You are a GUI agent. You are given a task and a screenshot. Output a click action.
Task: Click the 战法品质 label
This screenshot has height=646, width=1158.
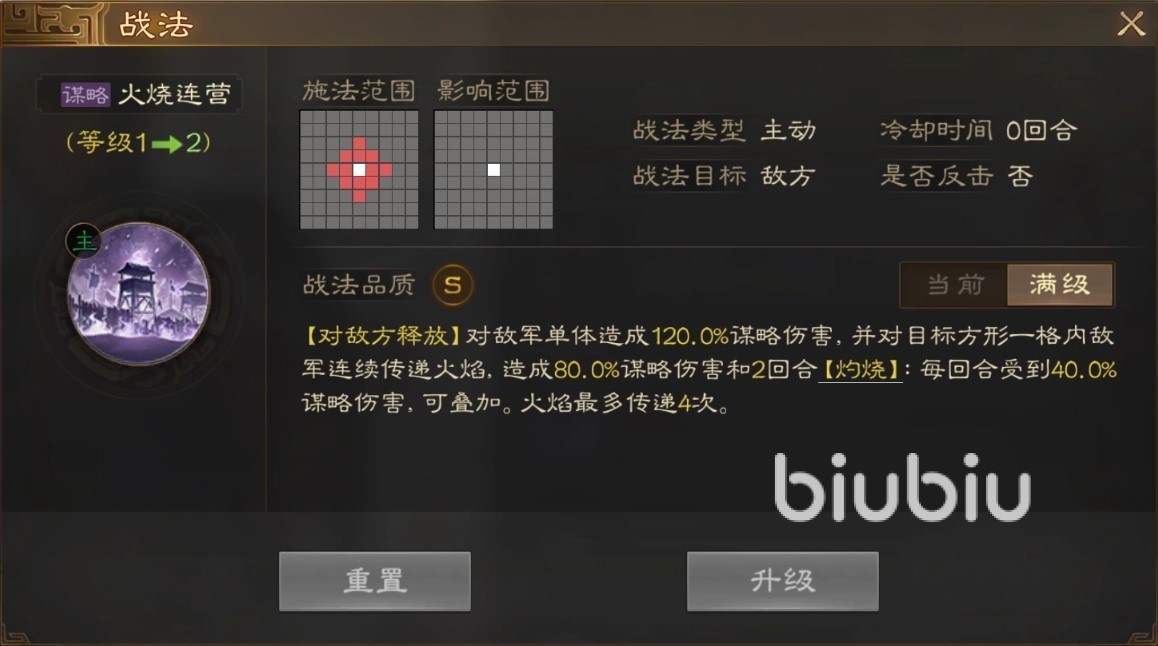[x=359, y=285]
